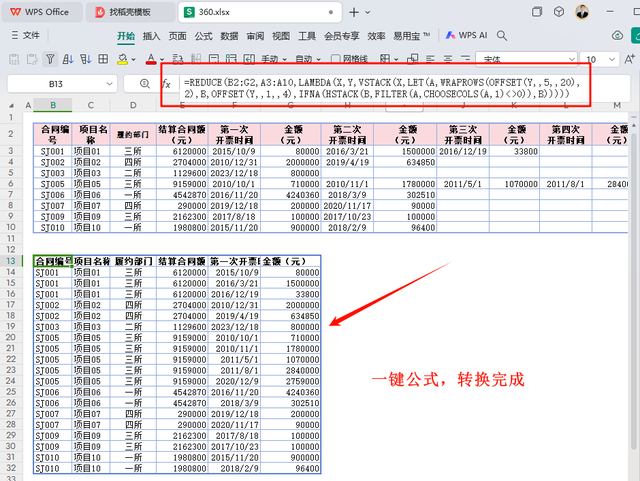Click the cube icon in the title bar
640x481 pixels.
point(559,12)
